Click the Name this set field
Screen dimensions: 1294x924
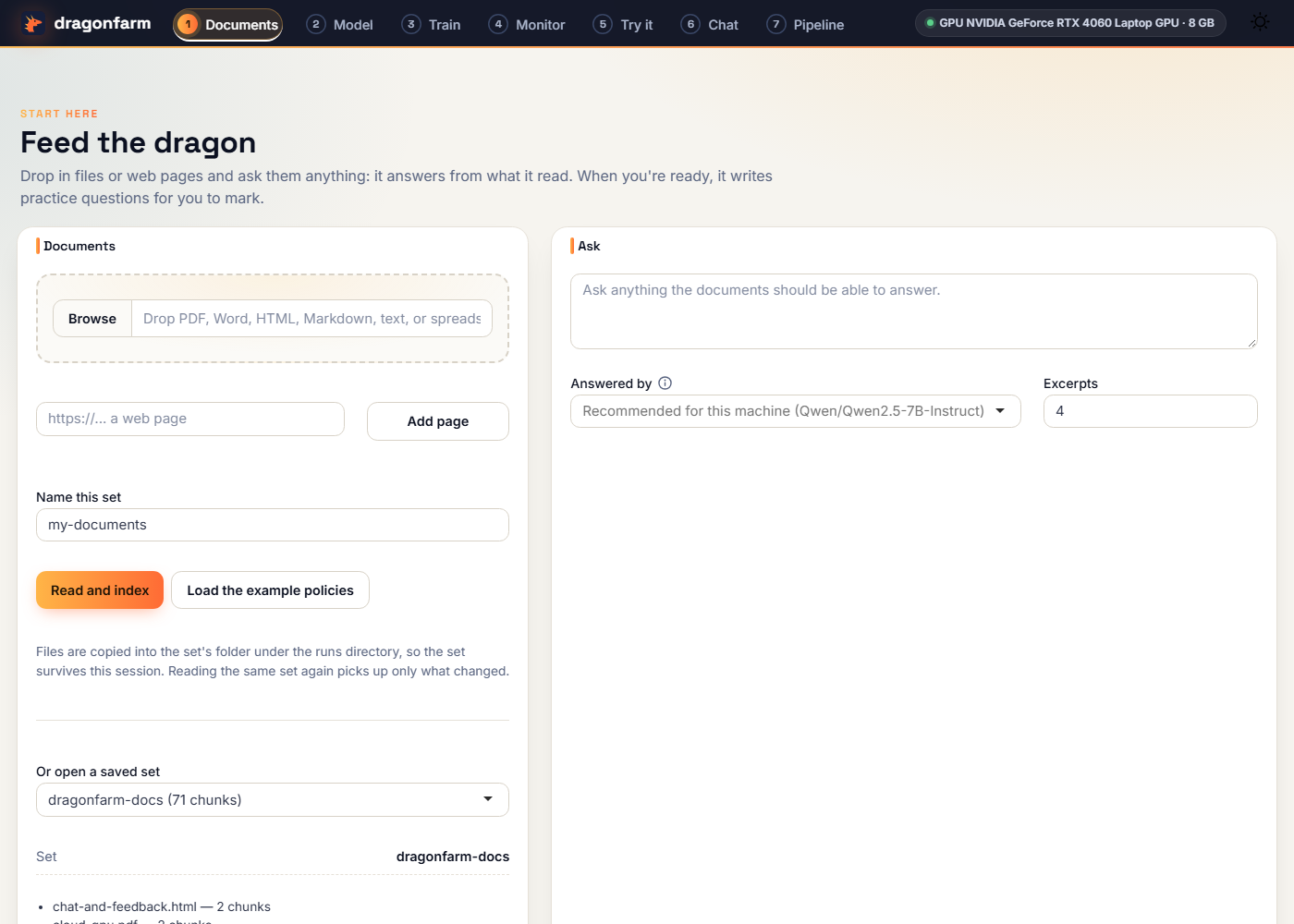pyautogui.click(x=273, y=525)
